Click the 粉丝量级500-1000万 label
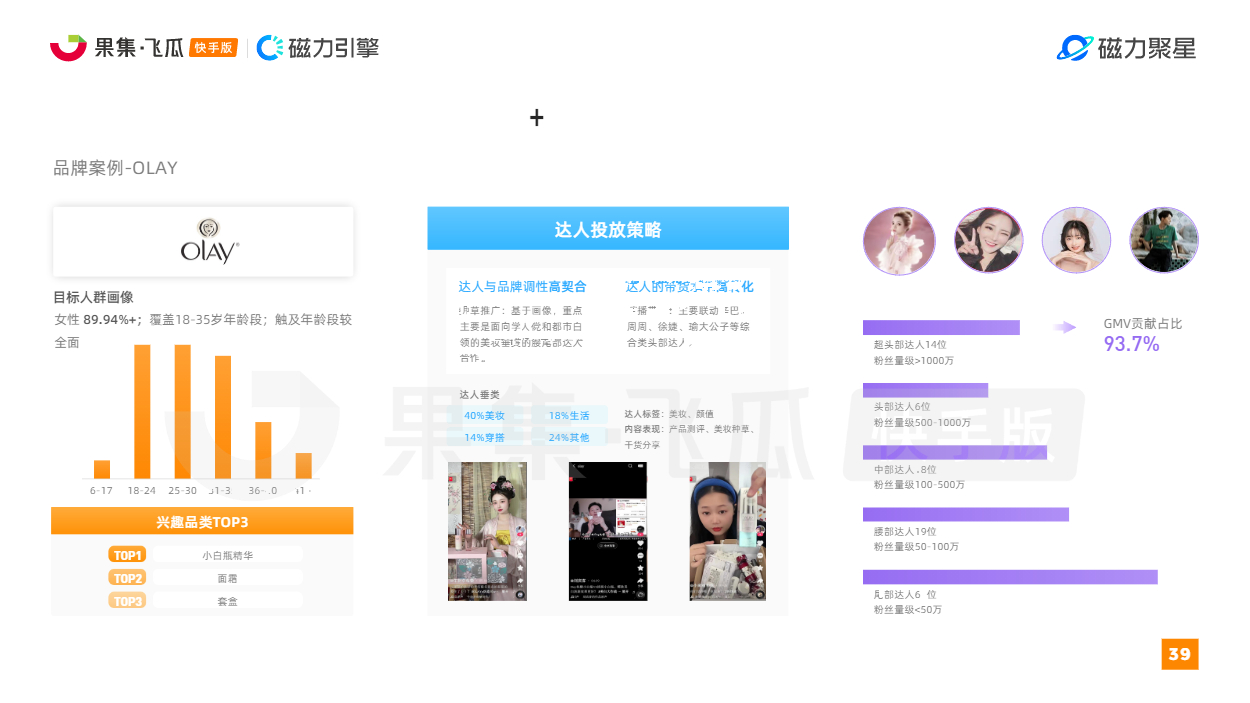 click(x=922, y=422)
